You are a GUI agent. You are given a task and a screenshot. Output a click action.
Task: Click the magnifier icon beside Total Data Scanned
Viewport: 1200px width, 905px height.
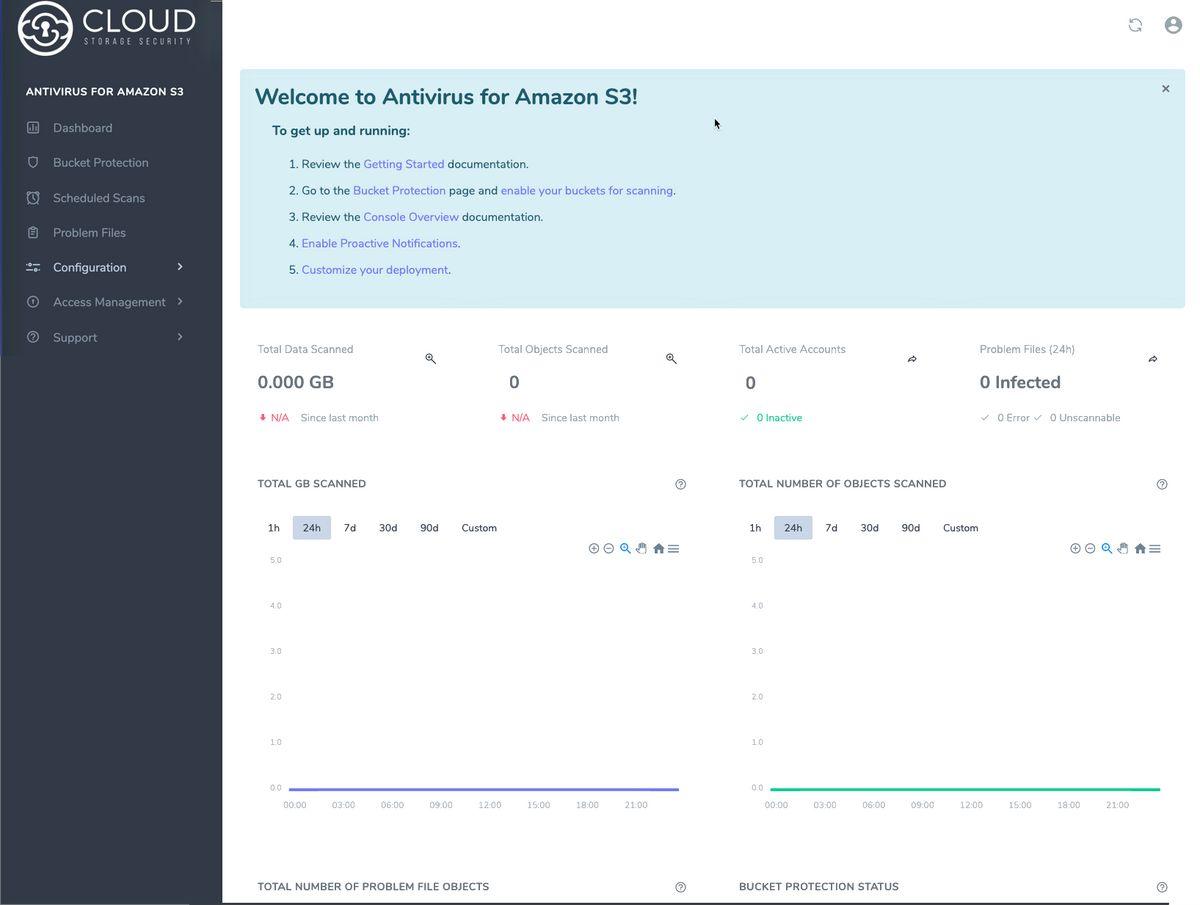(431, 358)
